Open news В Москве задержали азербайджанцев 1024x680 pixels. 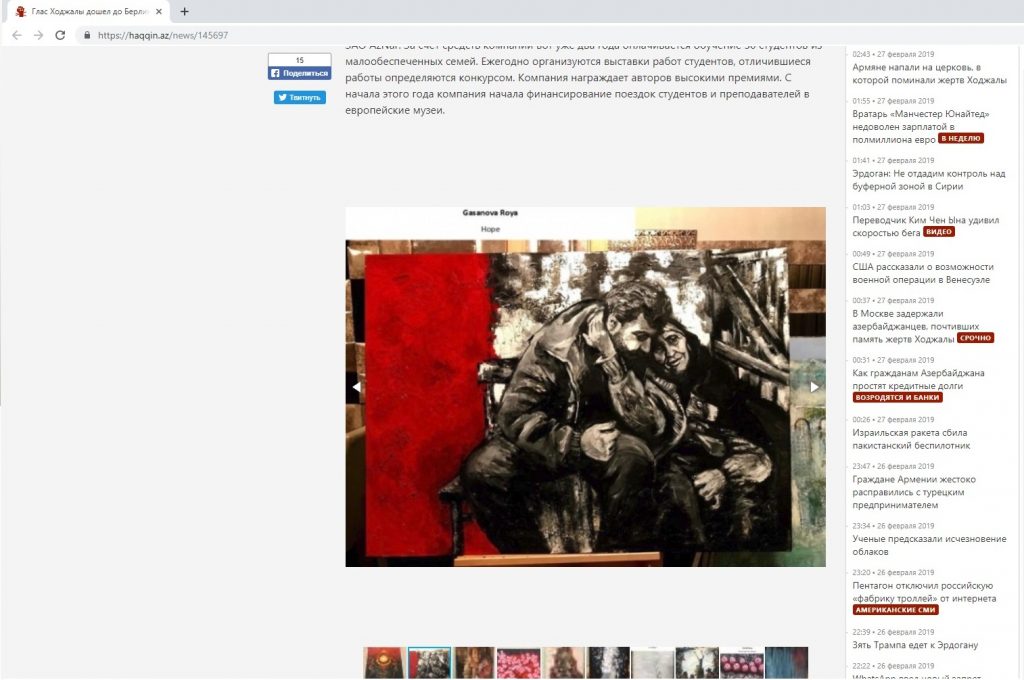click(x=916, y=326)
